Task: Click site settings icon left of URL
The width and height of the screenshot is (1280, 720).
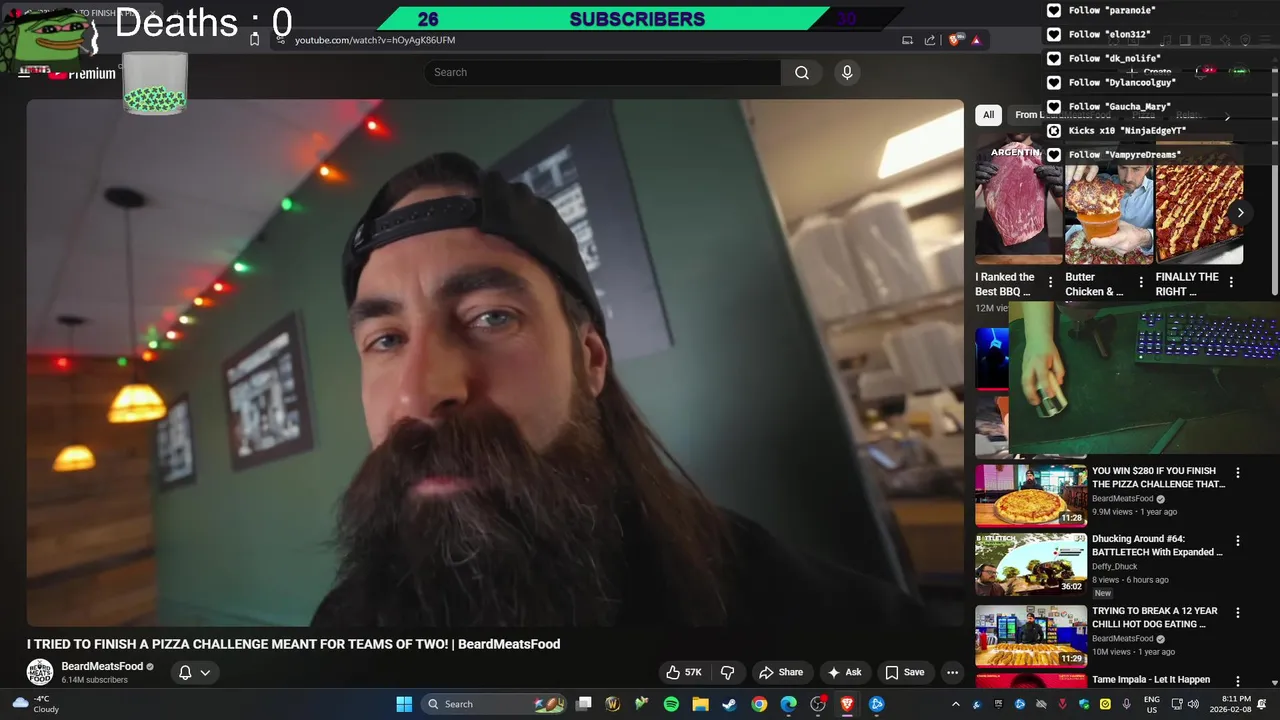Action: pyautogui.click(x=279, y=40)
